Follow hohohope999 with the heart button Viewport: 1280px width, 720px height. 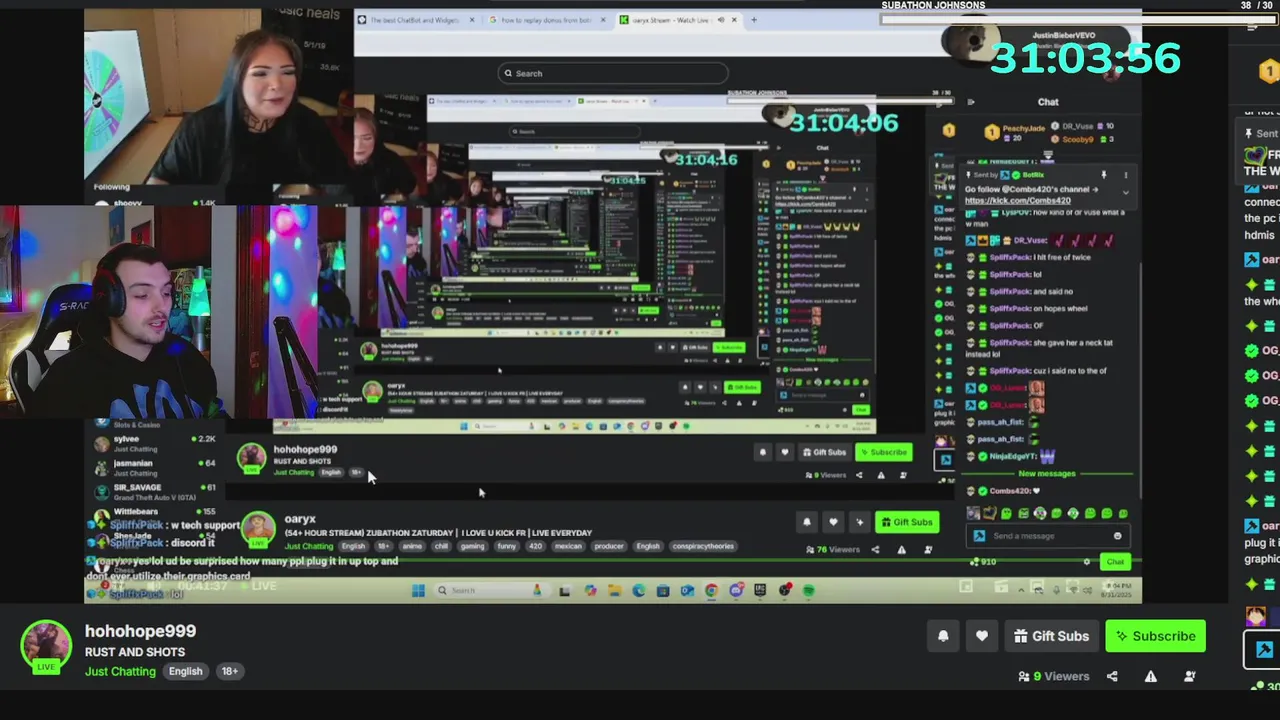[x=981, y=636]
